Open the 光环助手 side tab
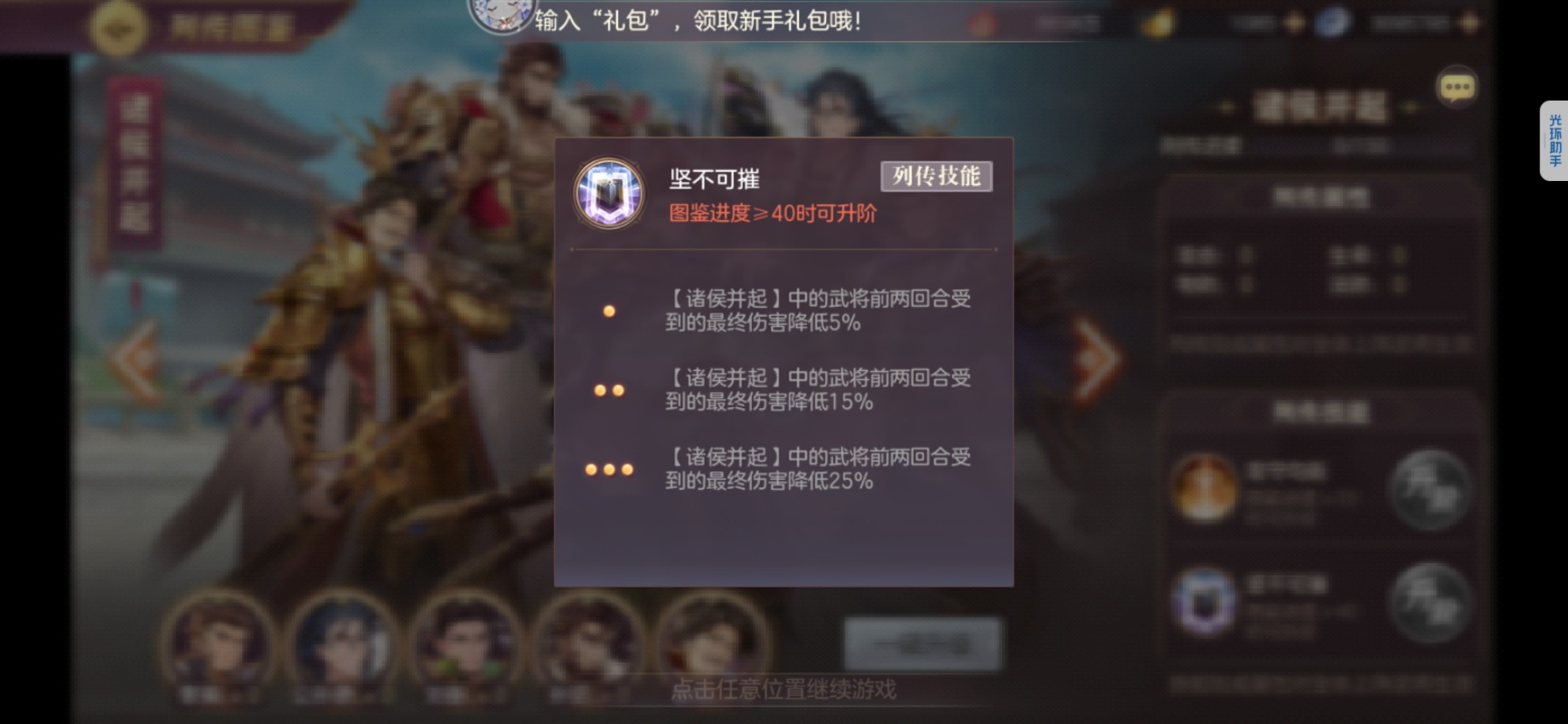Viewport: 1568px width, 724px height. [1554, 141]
